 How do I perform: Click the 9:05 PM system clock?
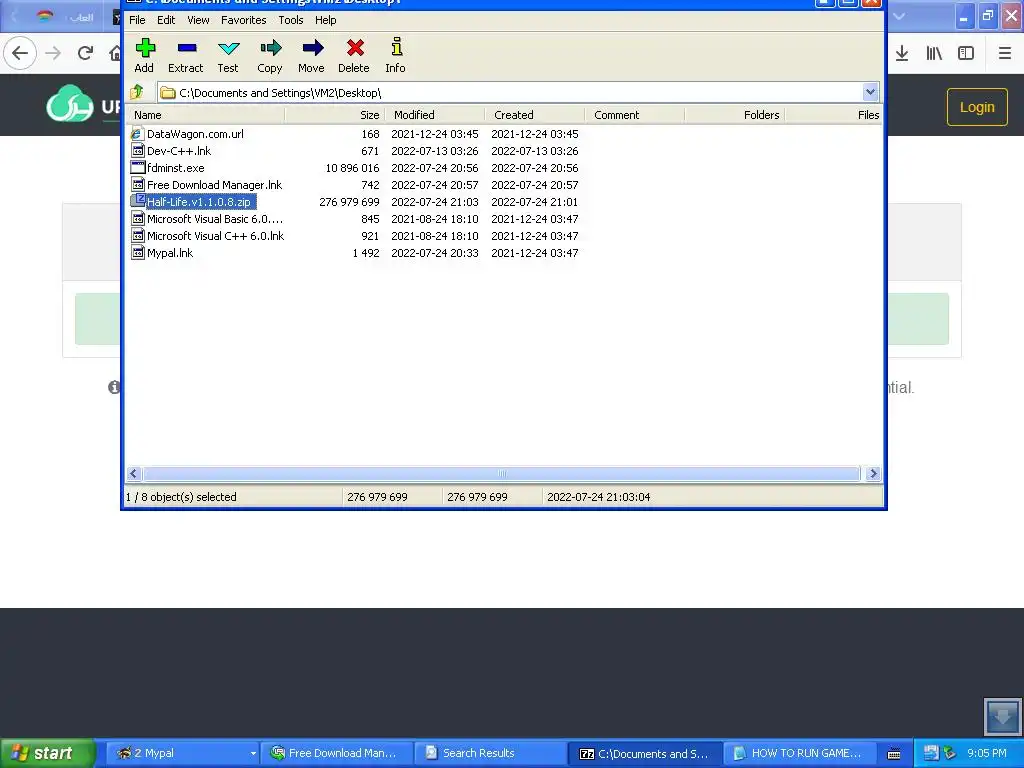click(987, 753)
